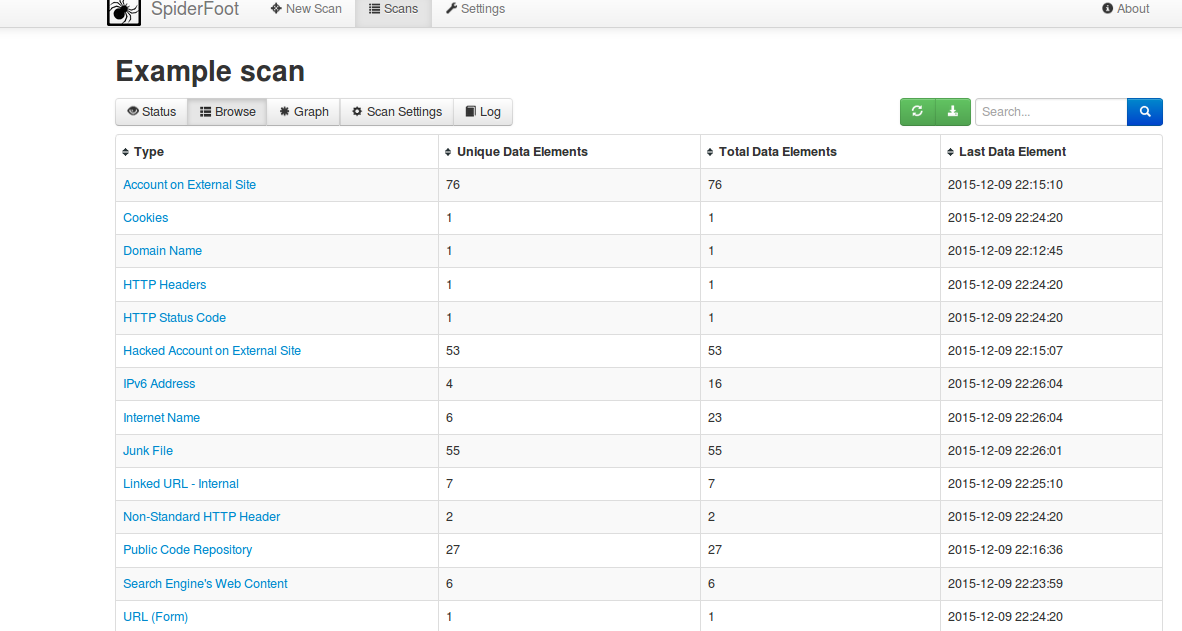Click total value 16 in IPv6 Address row

[715, 384]
